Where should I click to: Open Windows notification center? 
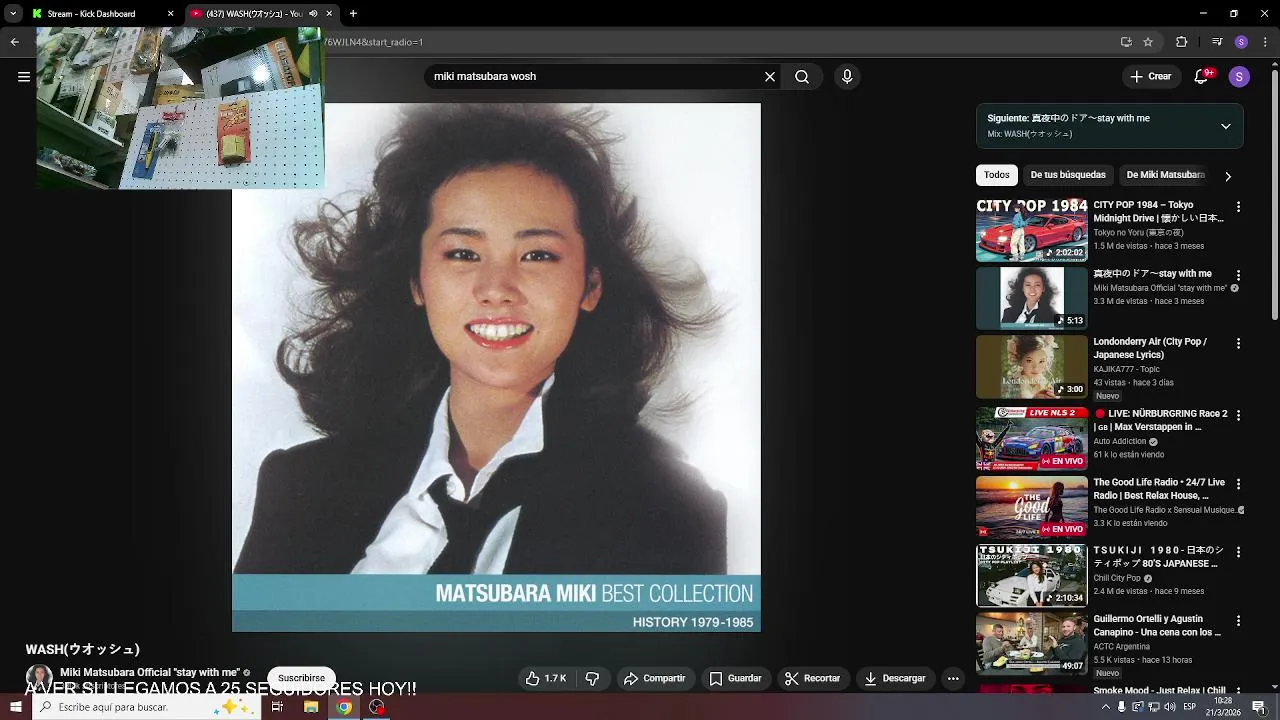point(1259,707)
